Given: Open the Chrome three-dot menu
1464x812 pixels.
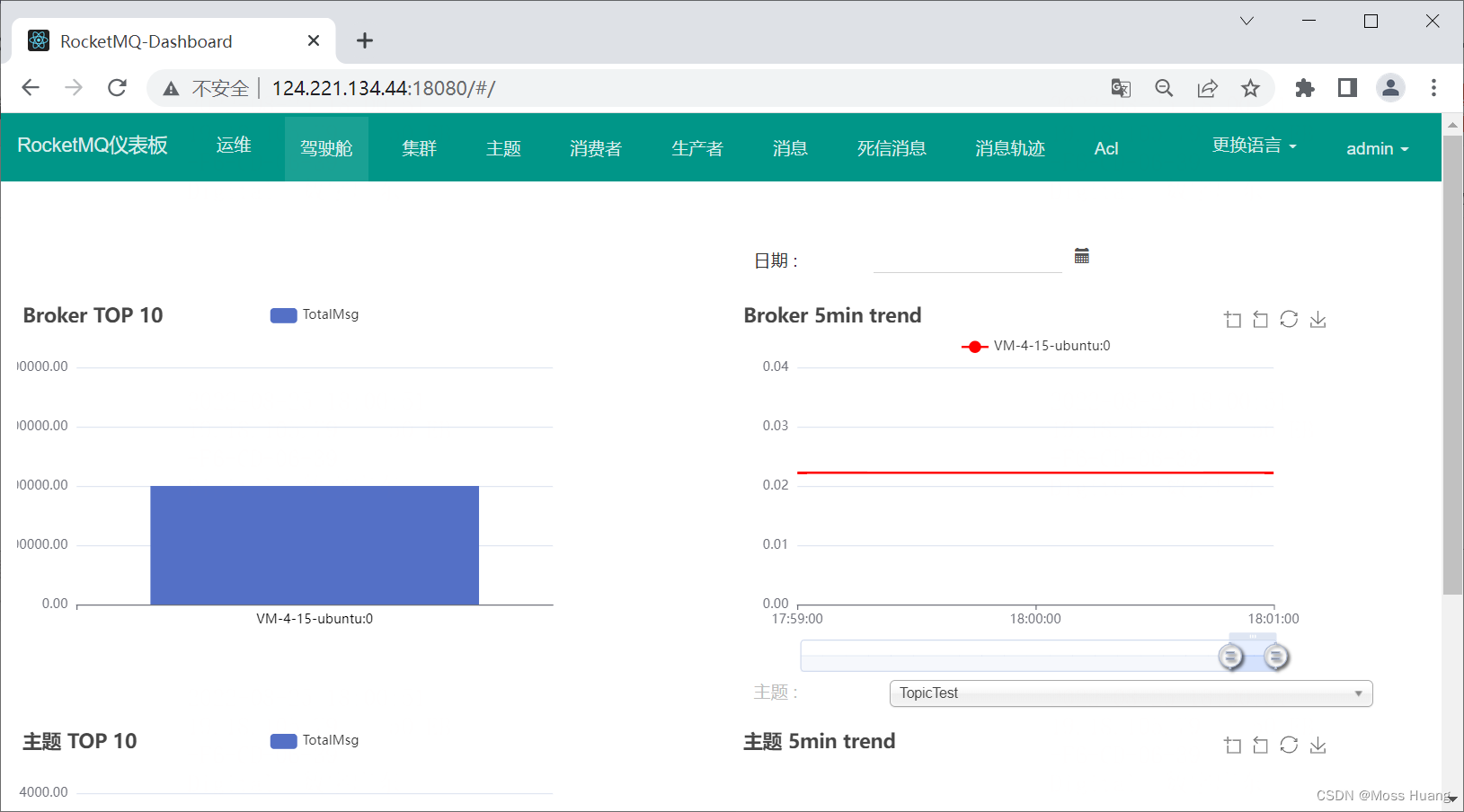Looking at the screenshot, I should tap(1433, 87).
